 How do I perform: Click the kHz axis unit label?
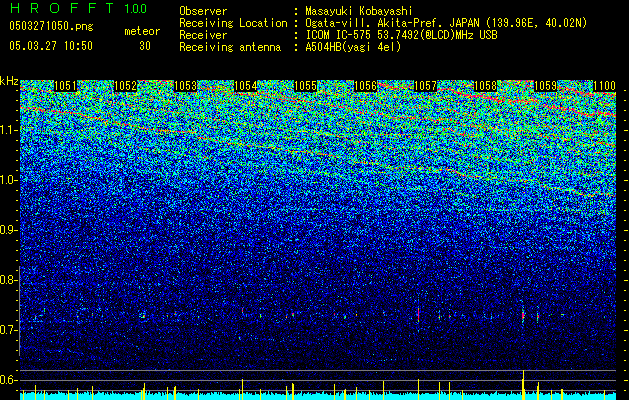tap(9, 81)
